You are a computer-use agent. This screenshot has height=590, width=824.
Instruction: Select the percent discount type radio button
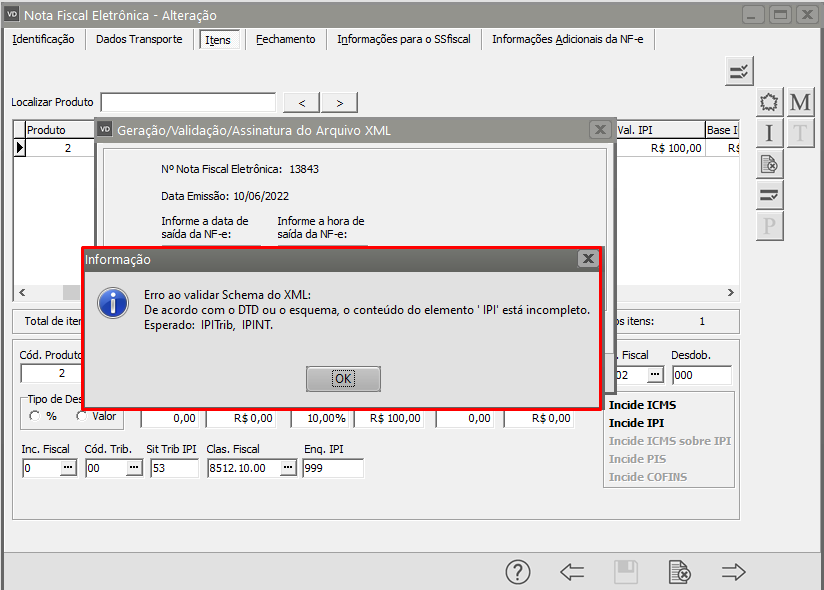pos(36,416)
